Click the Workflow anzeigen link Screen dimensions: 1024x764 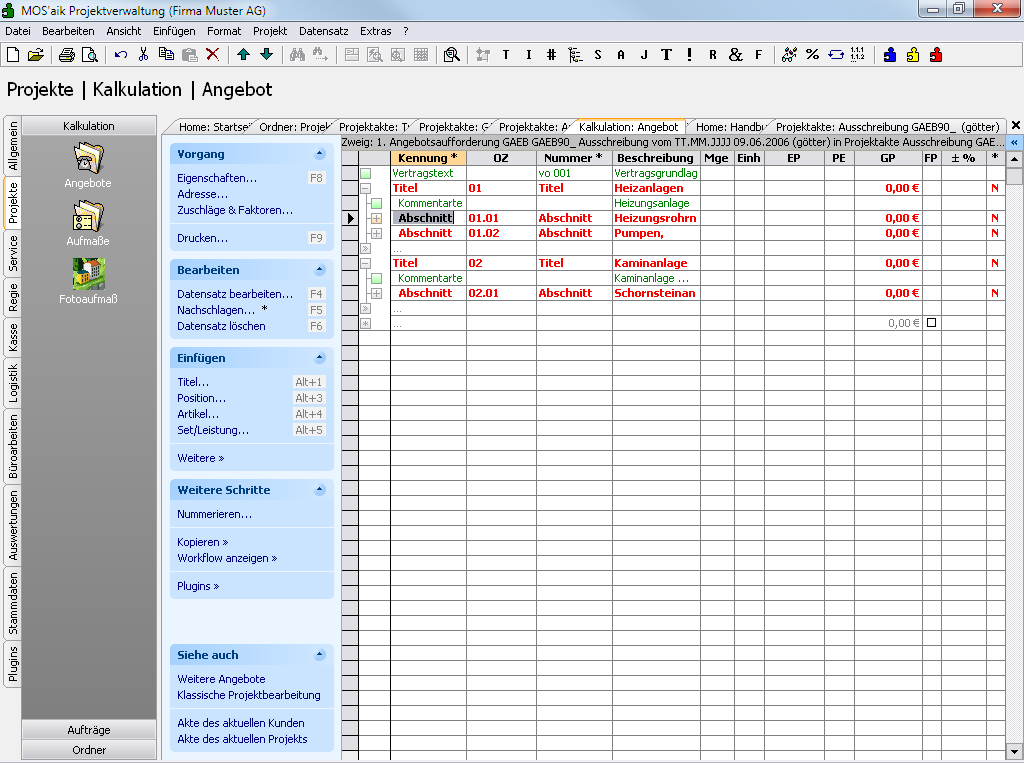[x=227, y=558]
